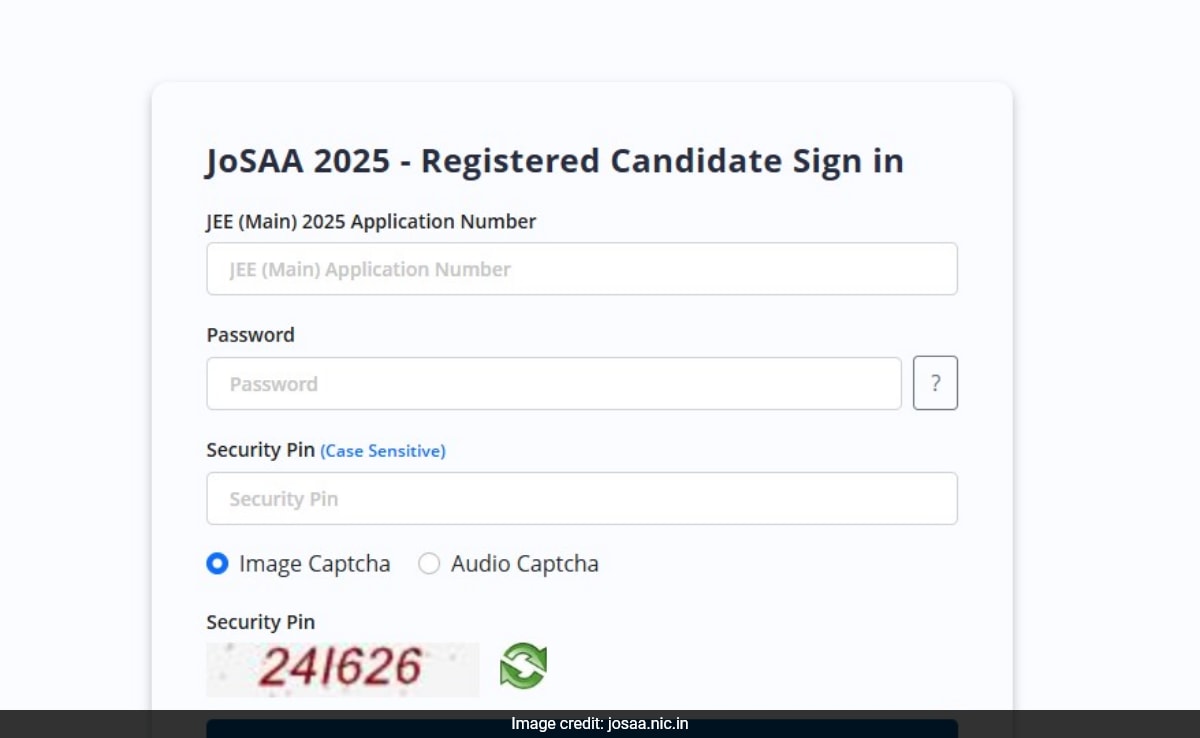This screenshot has height=738, width=1200.
Task: Click the Image Captcha label text
Action: coord(315,564)
